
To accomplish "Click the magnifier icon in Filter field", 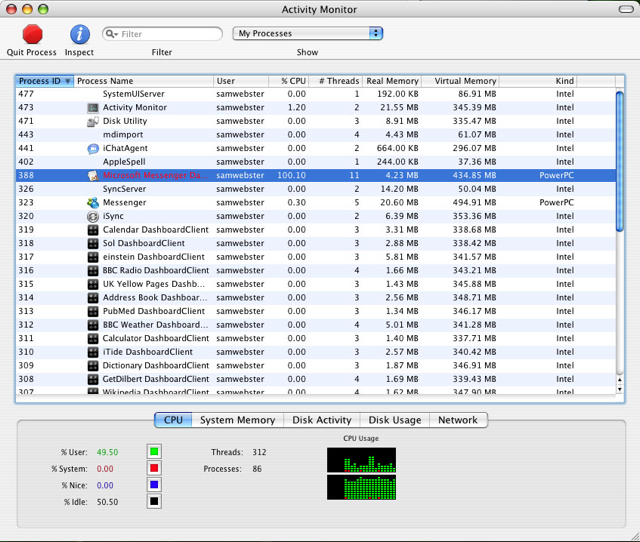I will [111, 34].
